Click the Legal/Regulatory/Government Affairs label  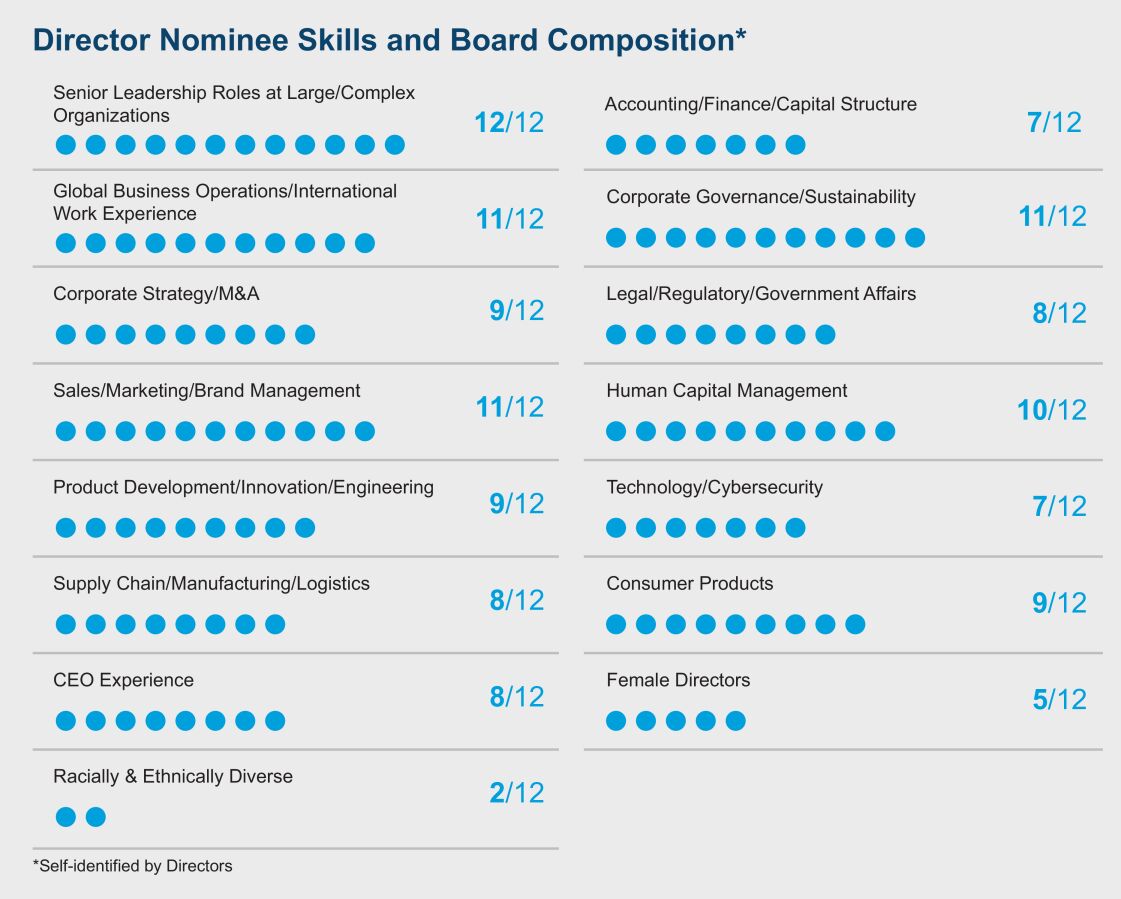tap(761, 294)
